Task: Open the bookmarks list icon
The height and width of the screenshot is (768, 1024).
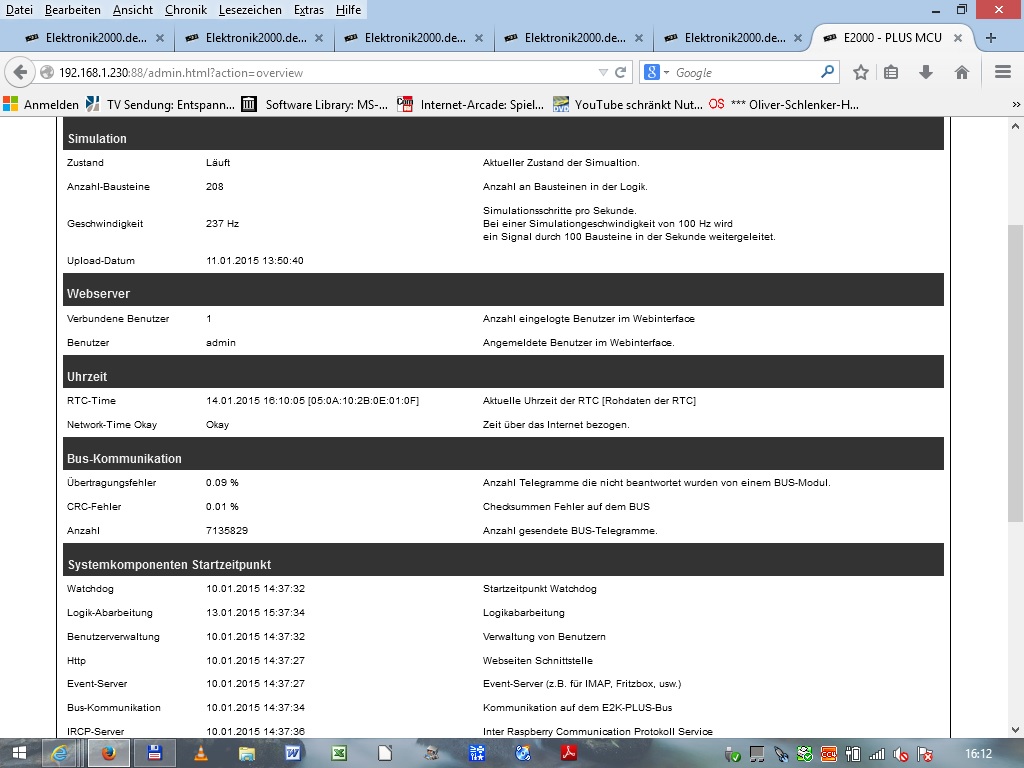Action: coord(891,72)
